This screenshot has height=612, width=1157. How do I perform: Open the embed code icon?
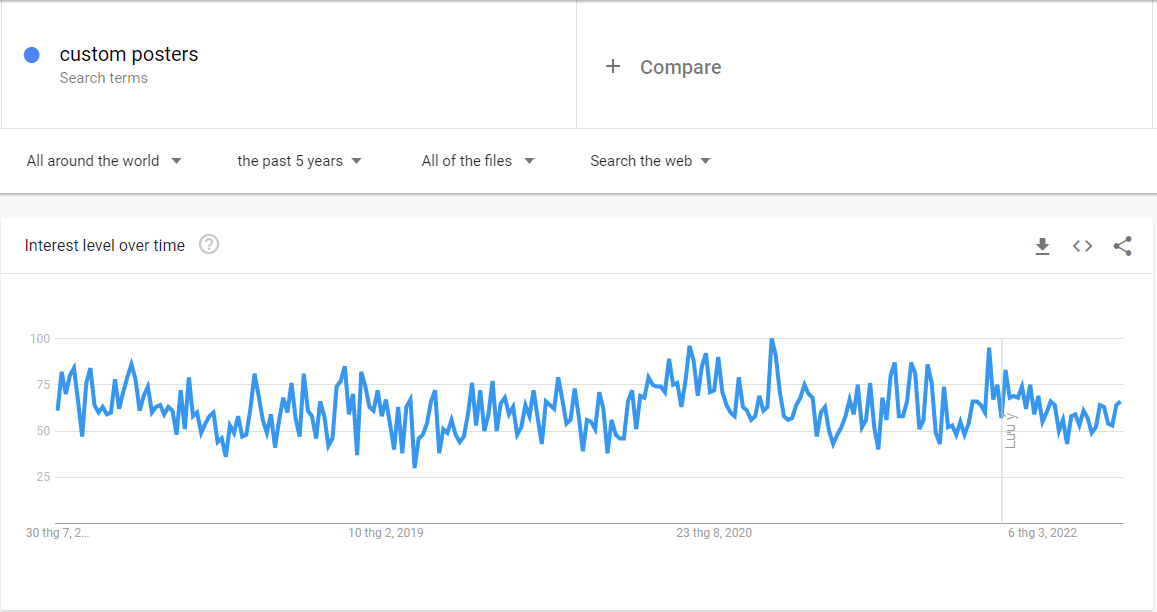pyautogui.click(x=1082, y=246)
